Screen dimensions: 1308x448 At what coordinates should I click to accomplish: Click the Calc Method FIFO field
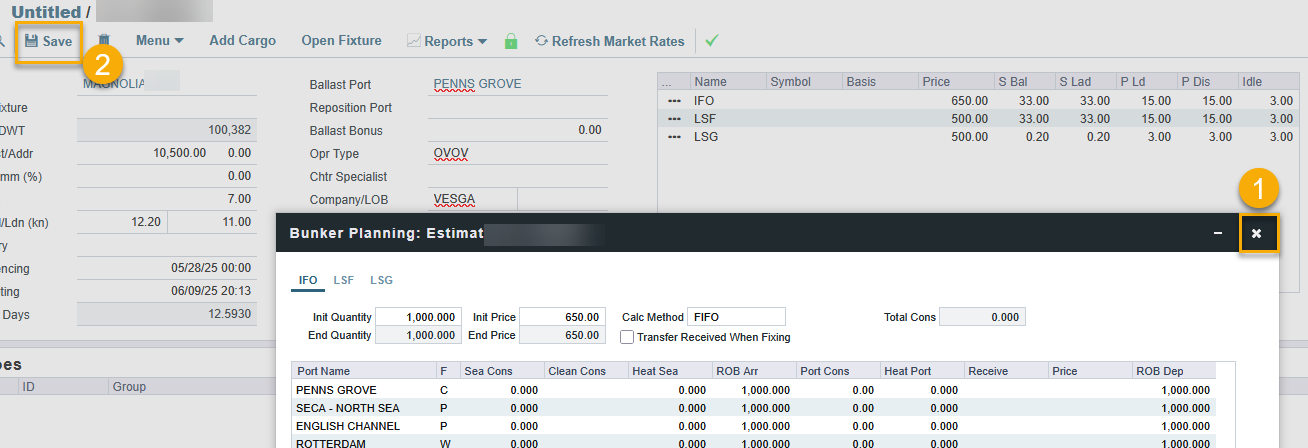pyautogui.click(x=735, y=317)
